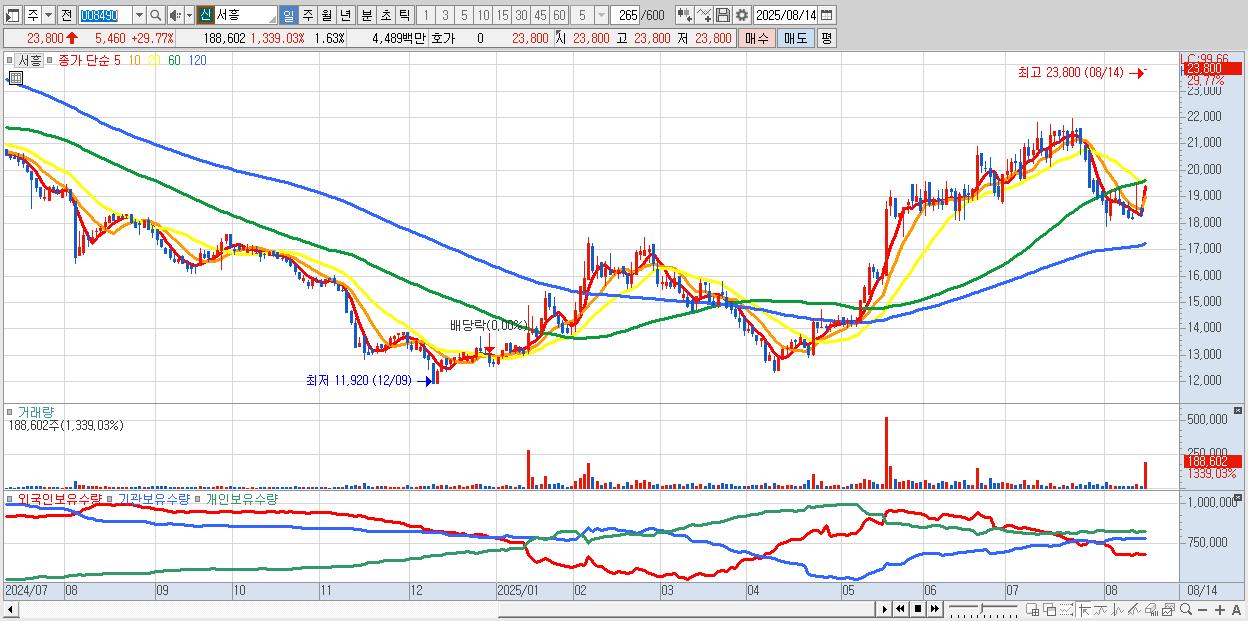1248x621 pixels.
Task: Click the save chart floppy icon
Action: coord(723,15)
